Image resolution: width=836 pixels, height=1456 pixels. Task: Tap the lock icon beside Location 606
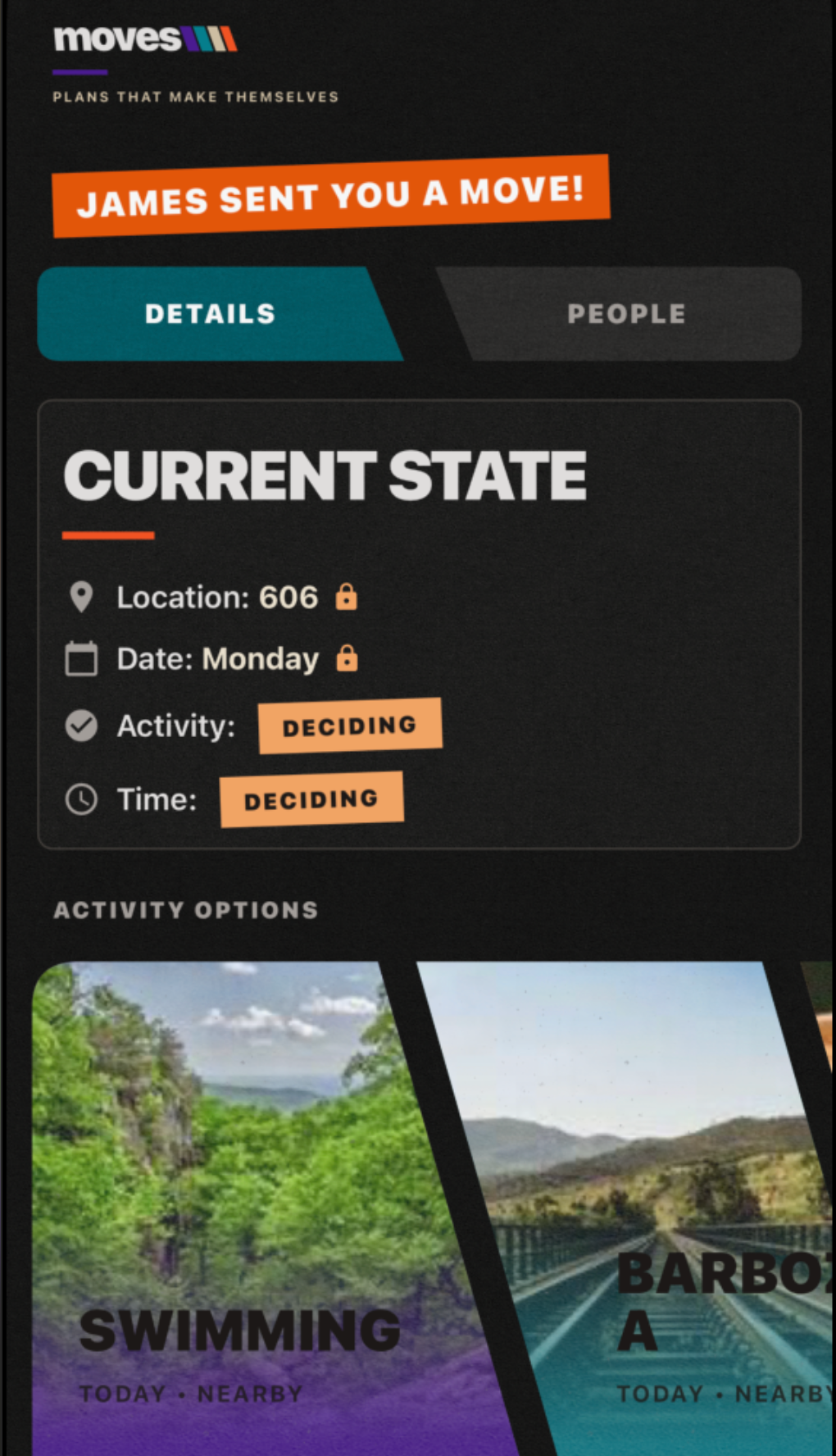(x=347, y=596)
